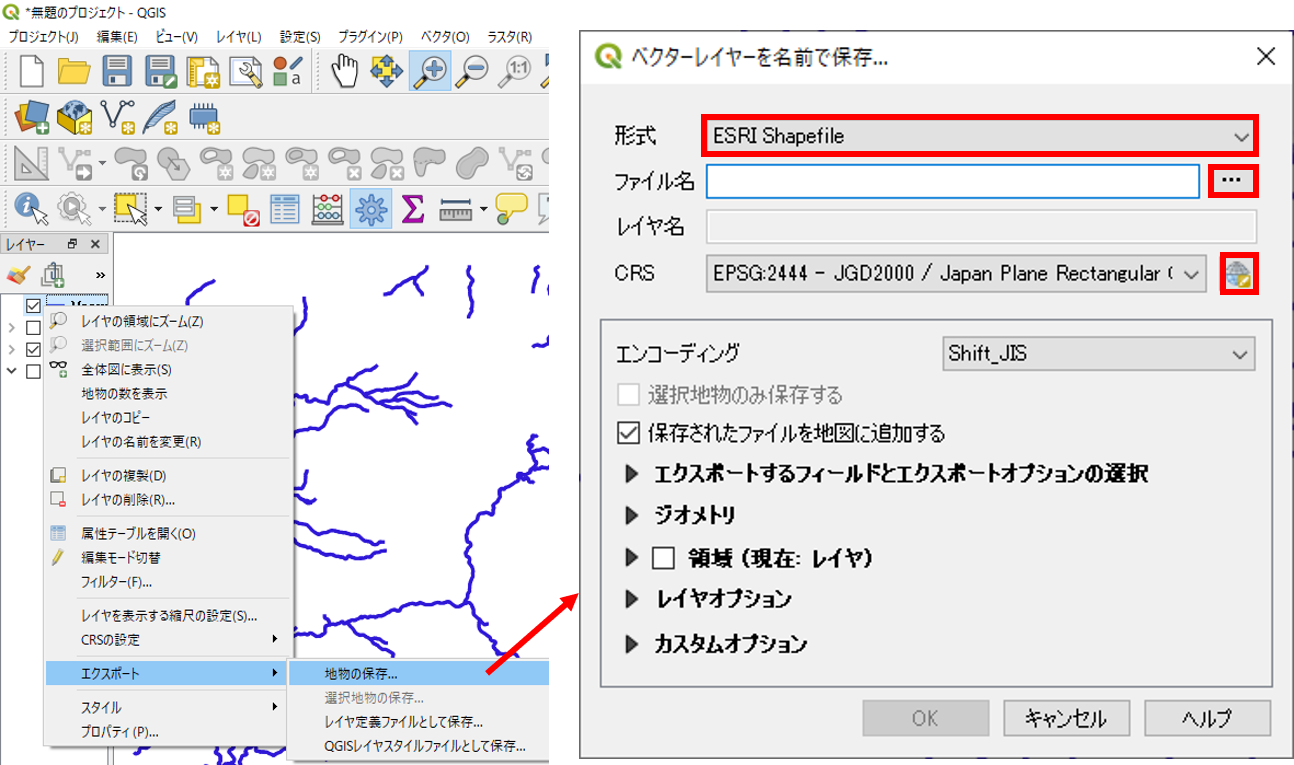Choose 属性テーブルを開く(O) context menu entry
Viewport: 1294px width, 765px height.
(138, 533)
